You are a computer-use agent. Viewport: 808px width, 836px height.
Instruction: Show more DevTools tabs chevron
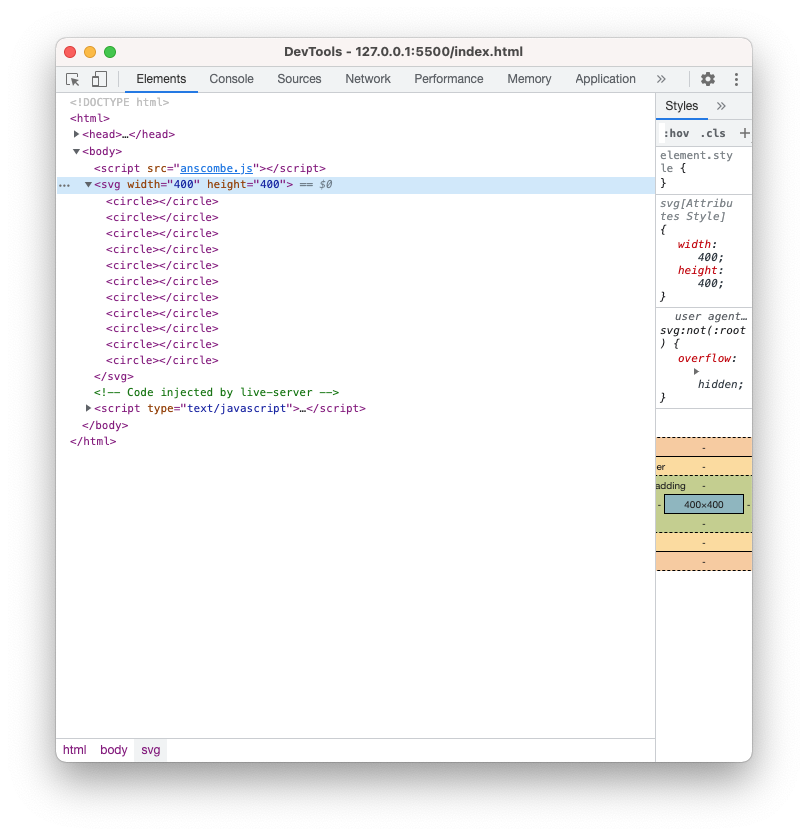coord(661,79)
